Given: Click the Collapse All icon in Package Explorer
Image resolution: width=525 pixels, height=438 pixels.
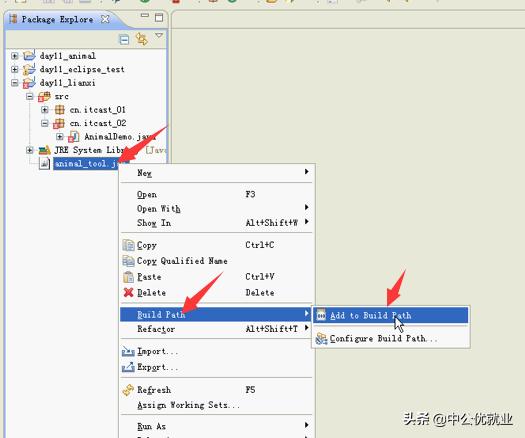Looking at the screenshot, I should coord(124,40).
